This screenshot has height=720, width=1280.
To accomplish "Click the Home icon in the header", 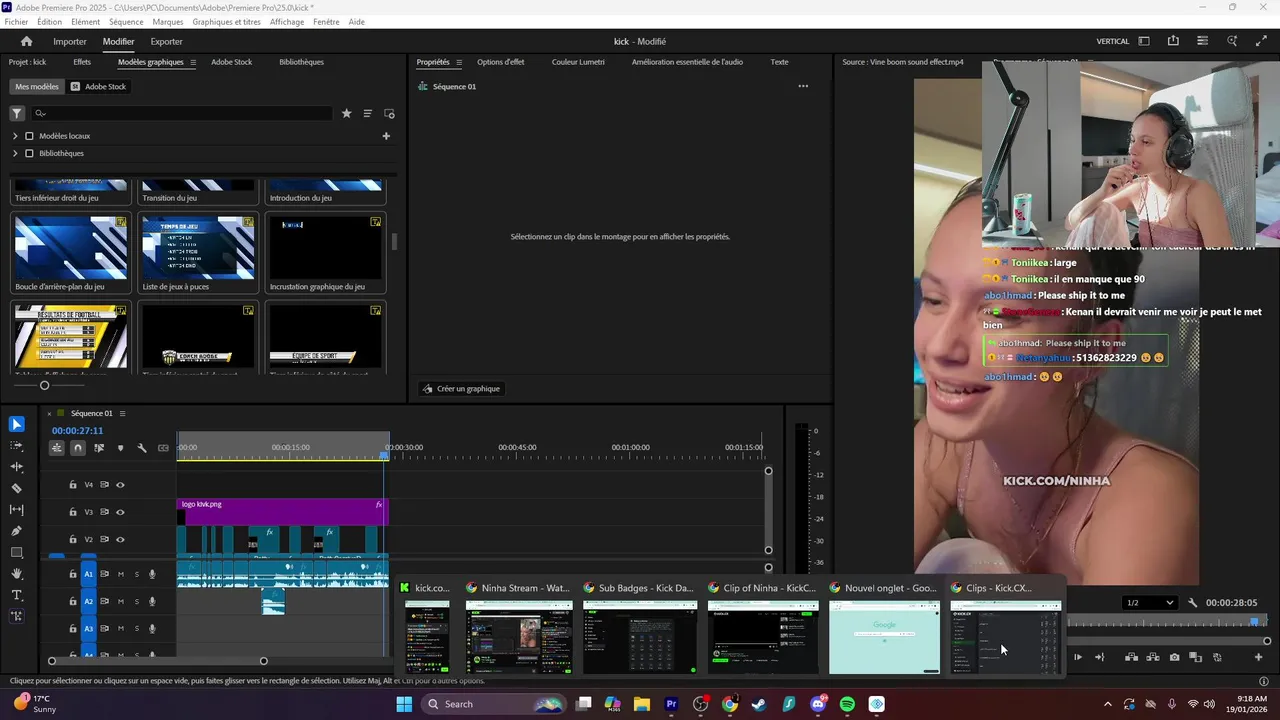I will [26, 41].
